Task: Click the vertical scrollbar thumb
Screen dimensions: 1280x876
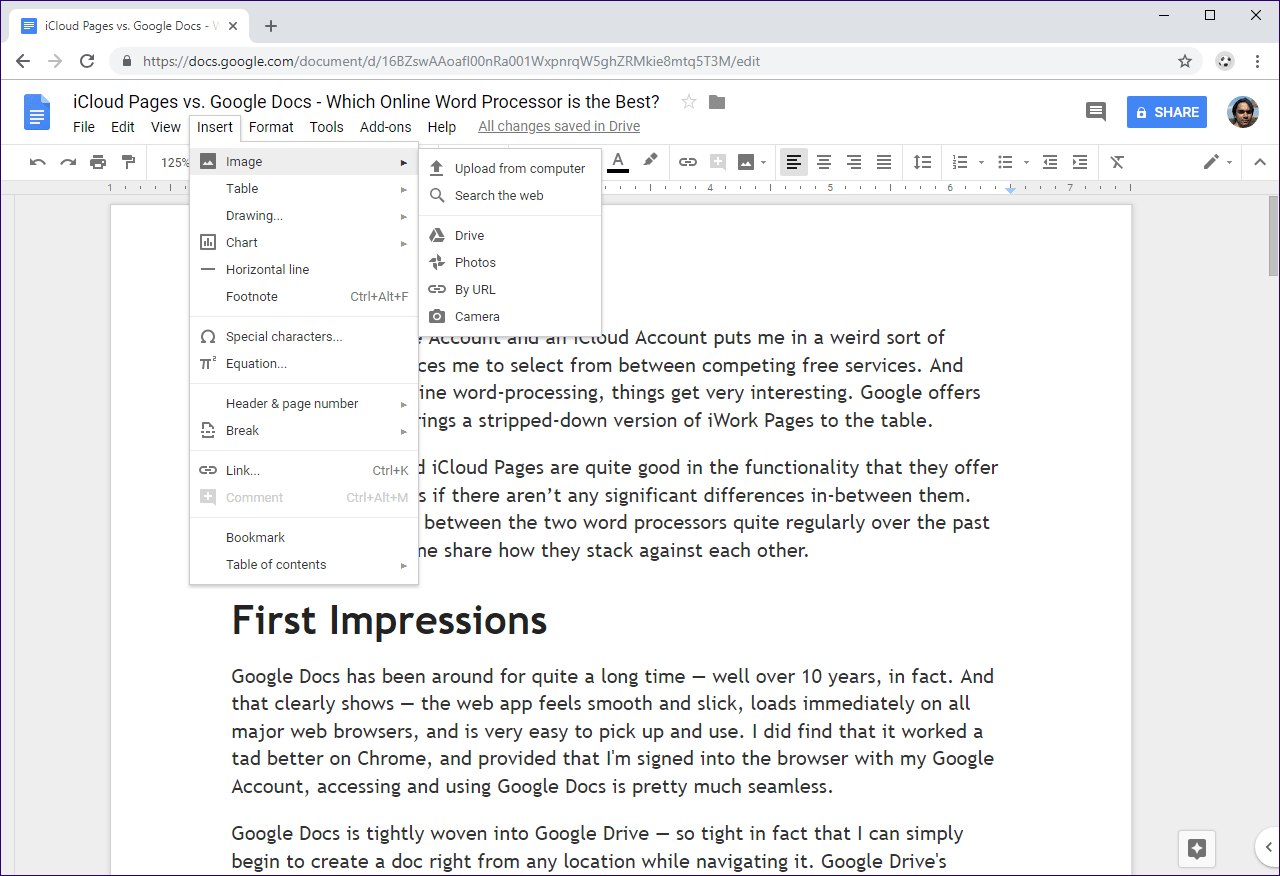Action: click(1273, 235)
